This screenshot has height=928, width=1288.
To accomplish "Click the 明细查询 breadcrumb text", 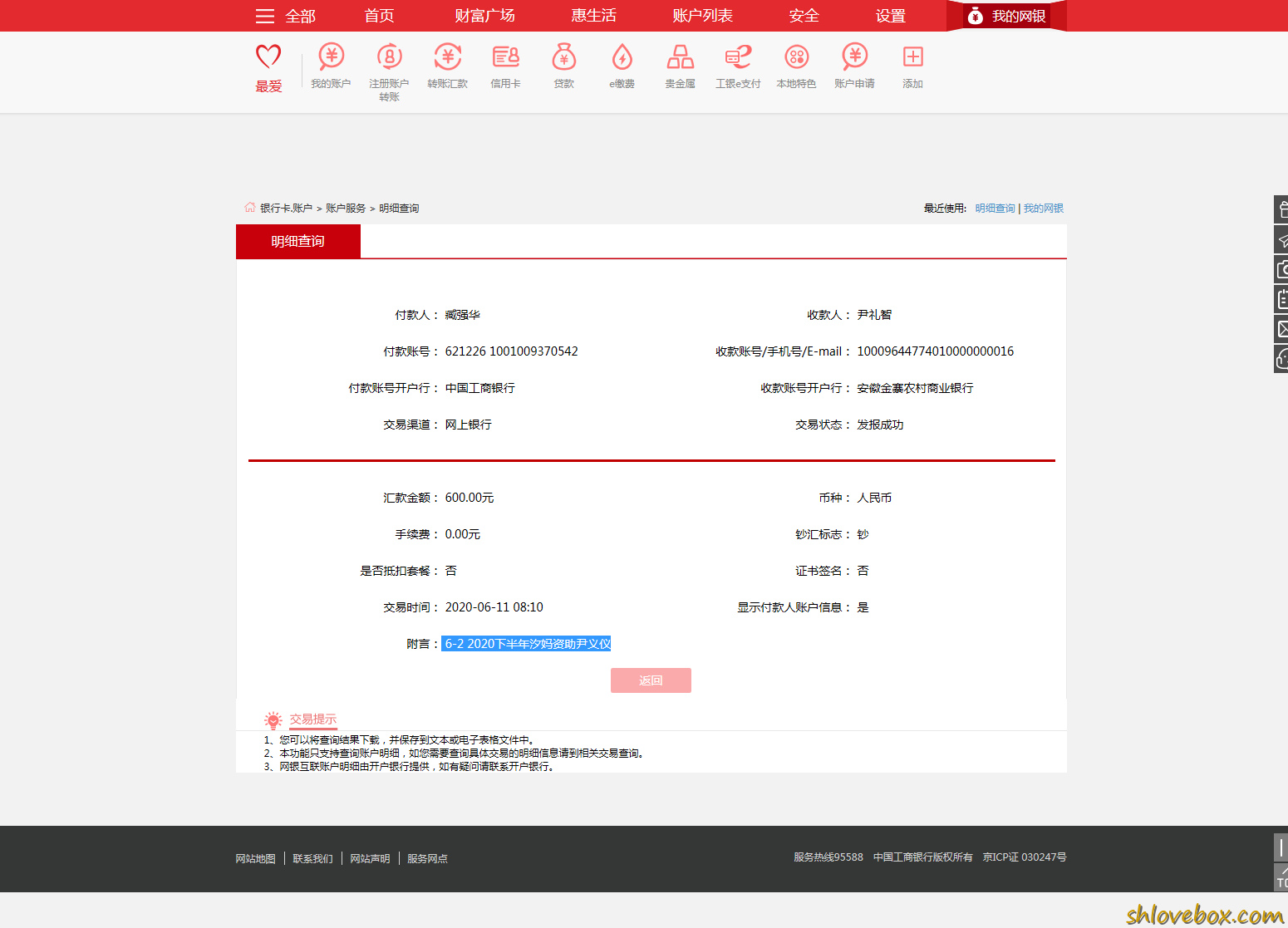I will (x=399, y=209).
